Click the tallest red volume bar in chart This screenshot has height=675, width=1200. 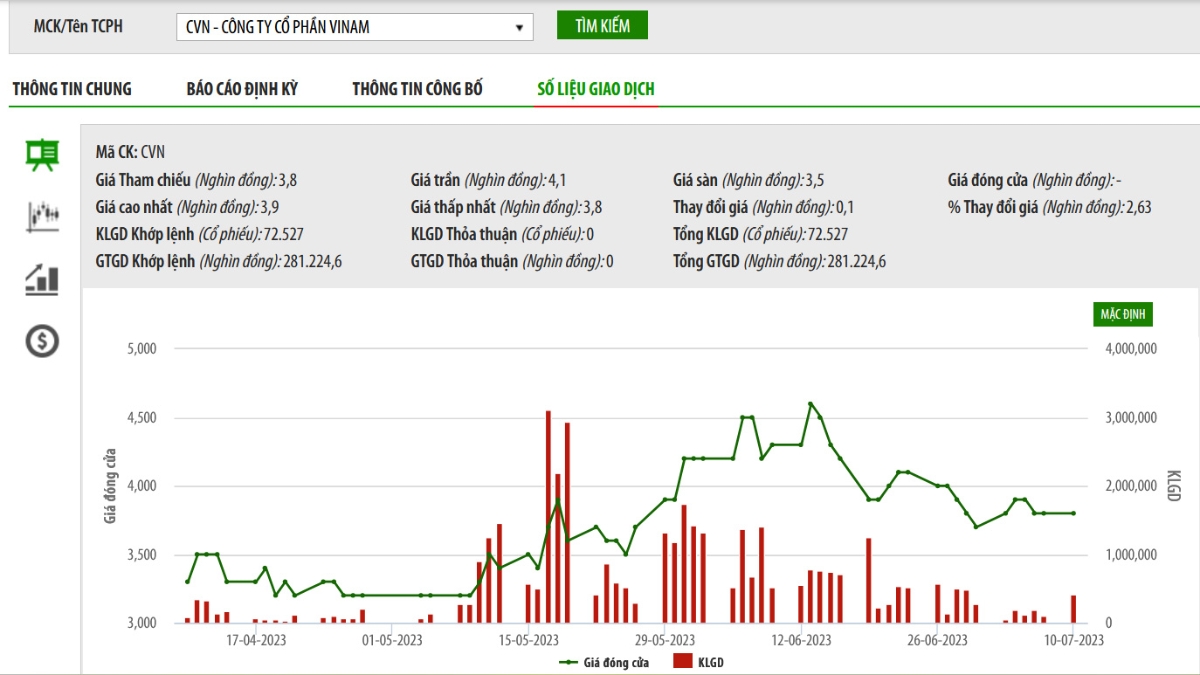coord(548,516)
